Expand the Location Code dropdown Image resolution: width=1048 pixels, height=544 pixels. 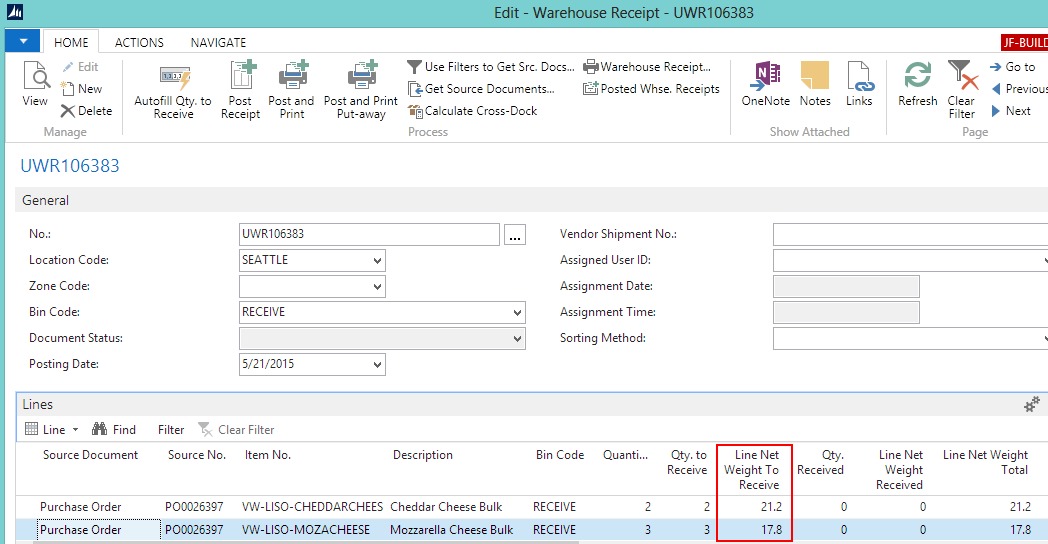pos(376,261)
